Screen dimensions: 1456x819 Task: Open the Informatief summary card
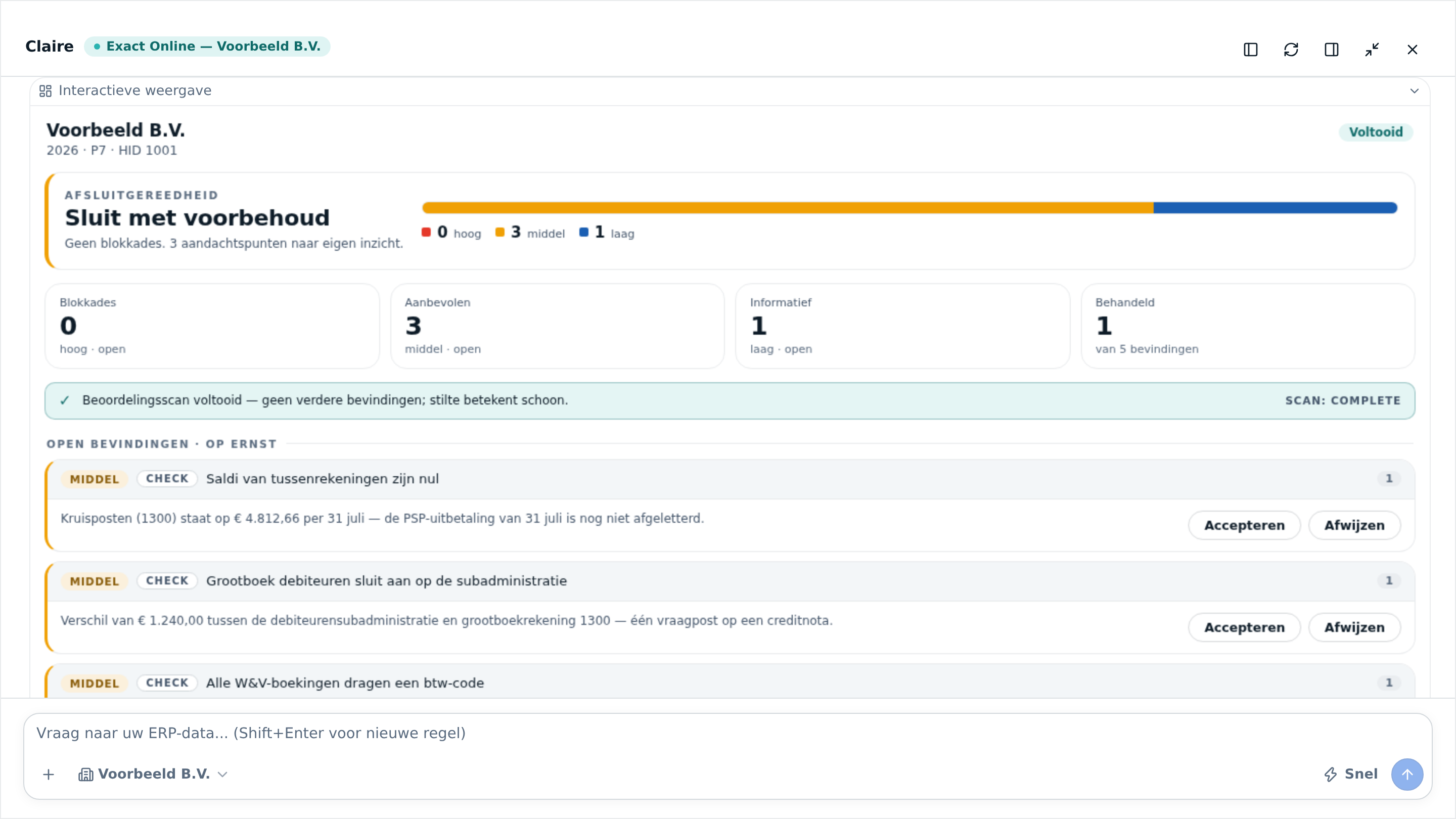(x=902, y=326)
